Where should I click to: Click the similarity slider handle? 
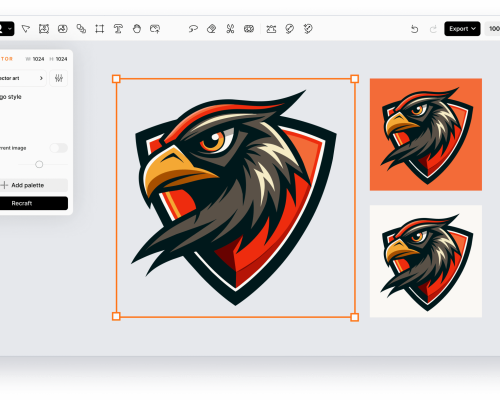[x=39, y=164]
